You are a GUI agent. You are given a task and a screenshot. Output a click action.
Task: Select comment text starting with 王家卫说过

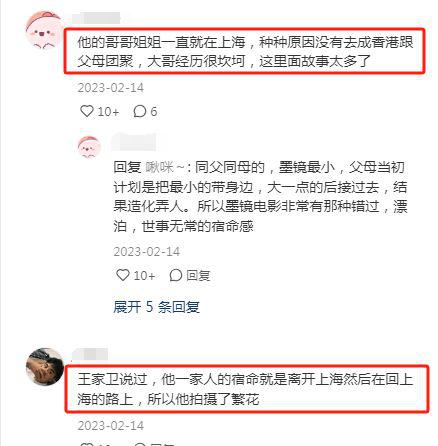(x=245, y=389)
